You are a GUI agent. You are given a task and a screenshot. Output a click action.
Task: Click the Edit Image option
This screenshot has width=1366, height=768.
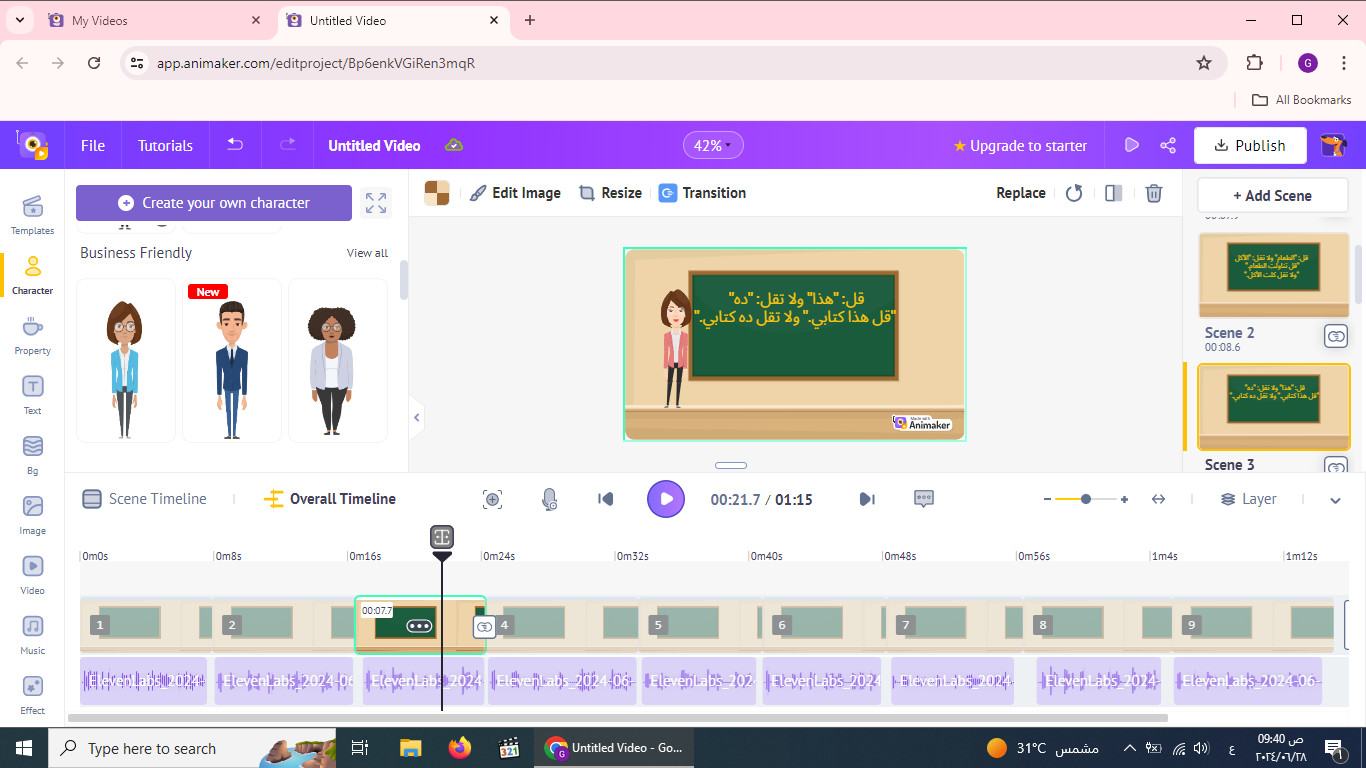click(515, 193)
